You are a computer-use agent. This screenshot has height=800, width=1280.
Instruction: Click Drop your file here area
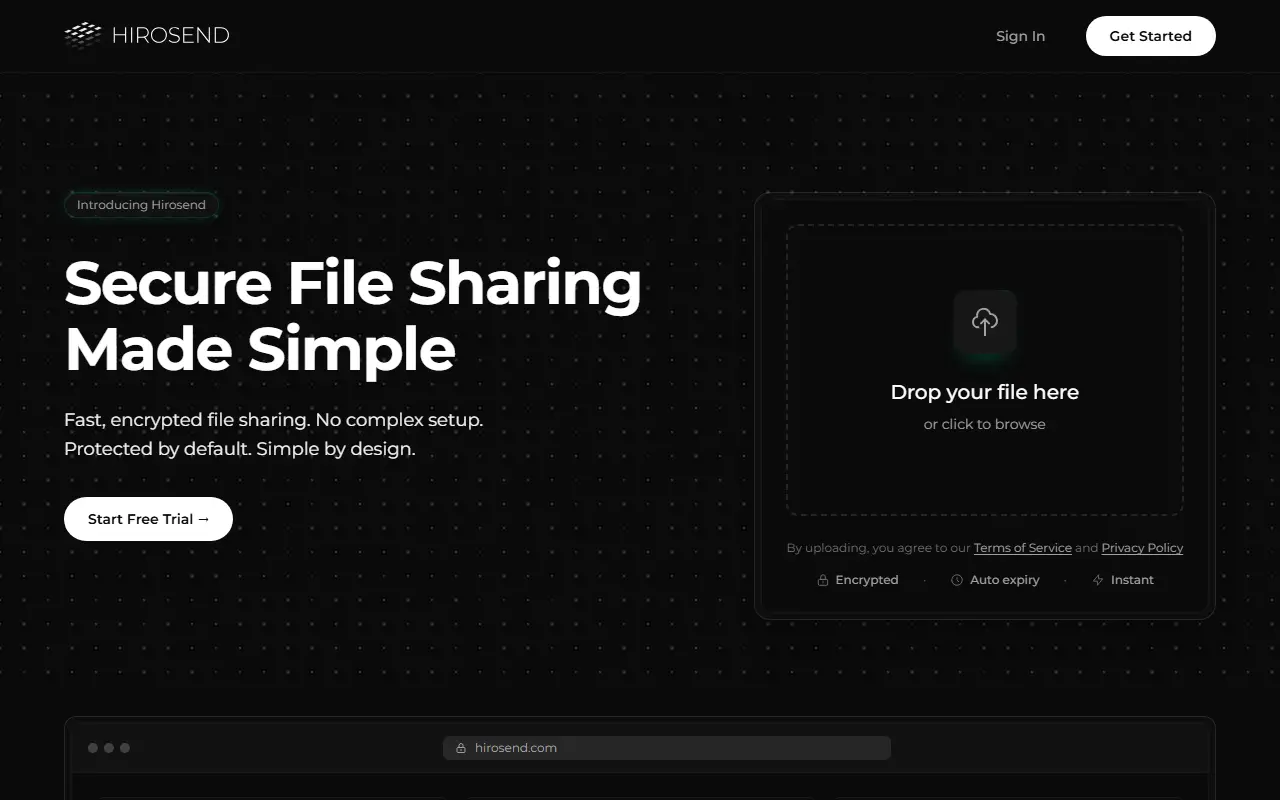coord(985,370)
